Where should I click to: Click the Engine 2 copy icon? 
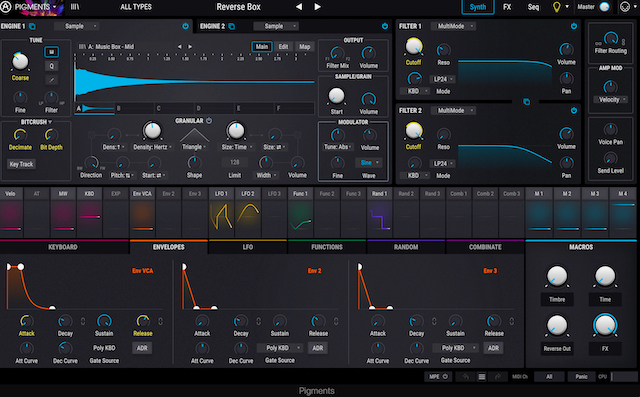pyautogui.click(x=231, y=27)
